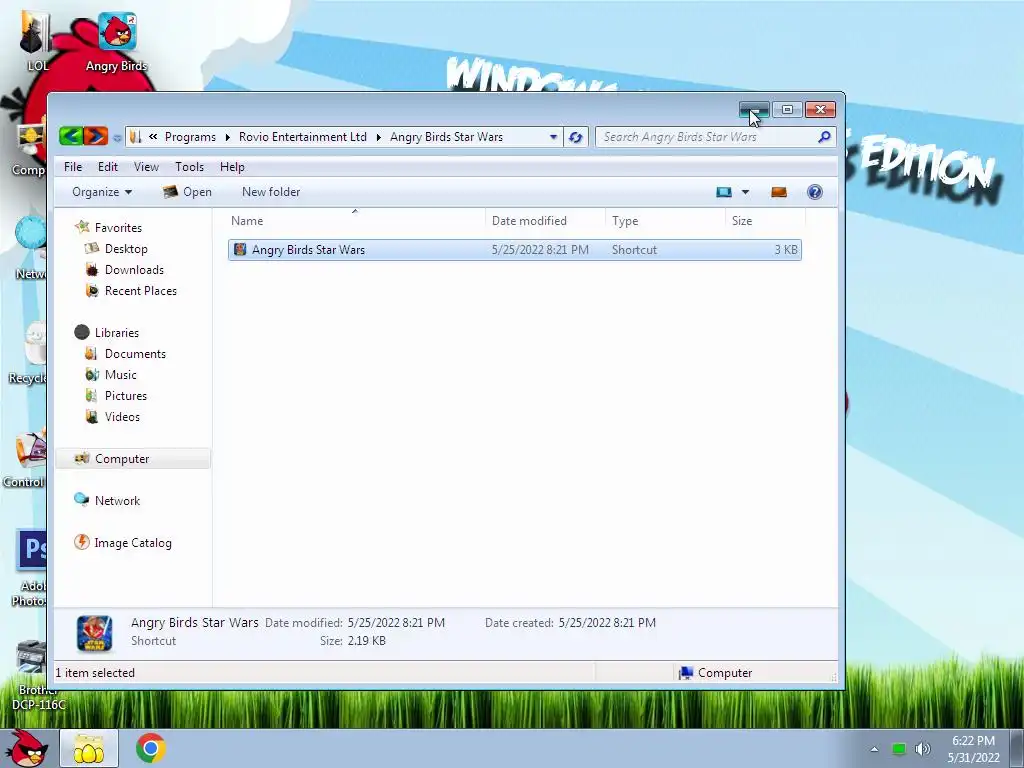Image resolution: width=1024 pixels, height=768 pixels.
Task: Open Desktop in the navigation pane
Action: click(125, 249)
